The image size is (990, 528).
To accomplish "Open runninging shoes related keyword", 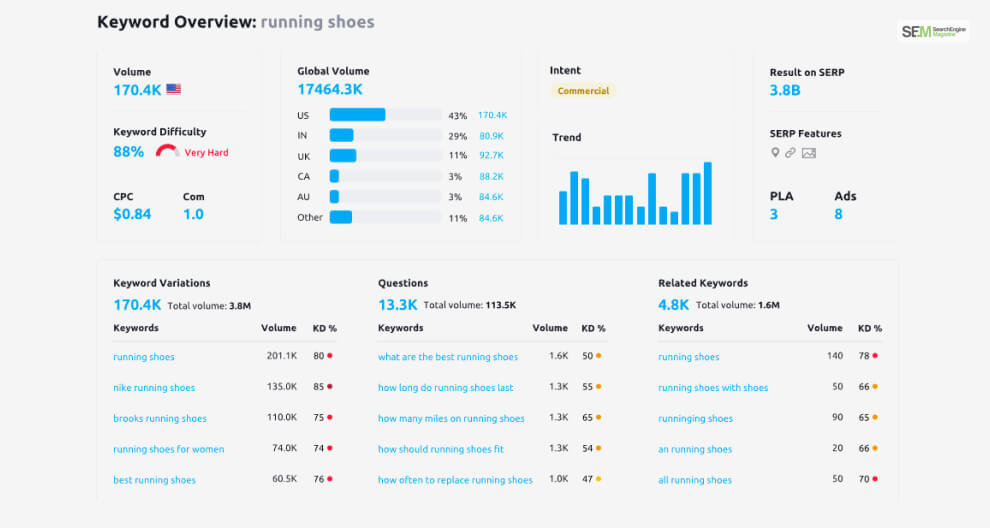I will pos(695,418).
